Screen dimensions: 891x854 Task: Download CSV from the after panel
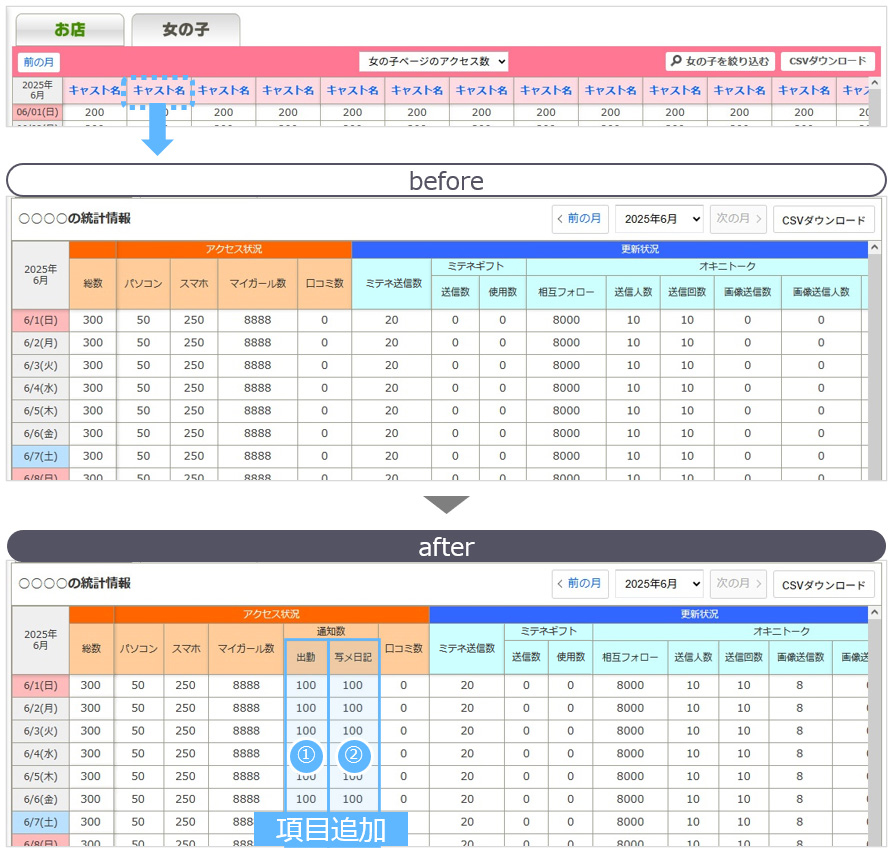(x=823, y=584)
